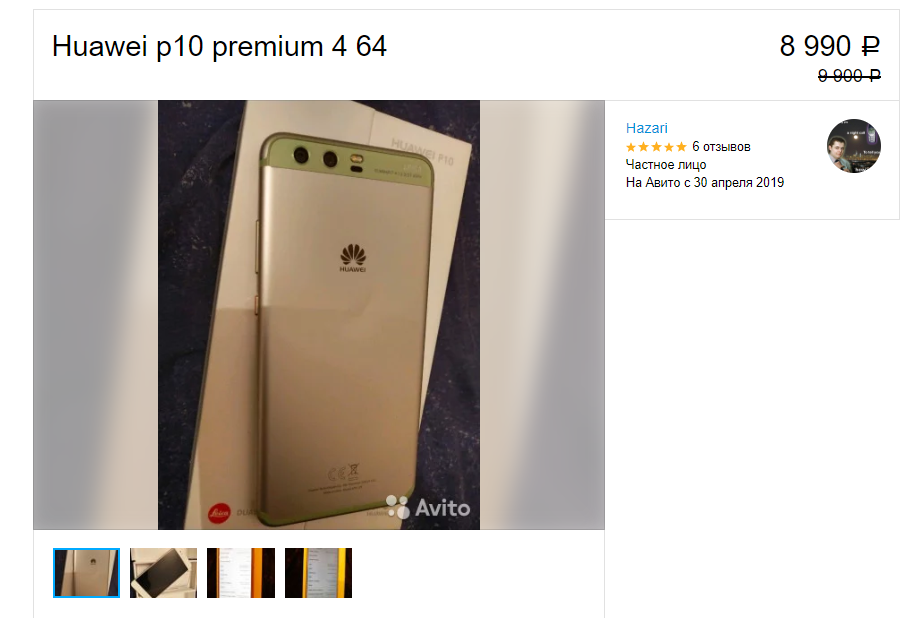Click the Частное лицо seller type label
Viewport: 922px width, 618px height.
point(666,165)
